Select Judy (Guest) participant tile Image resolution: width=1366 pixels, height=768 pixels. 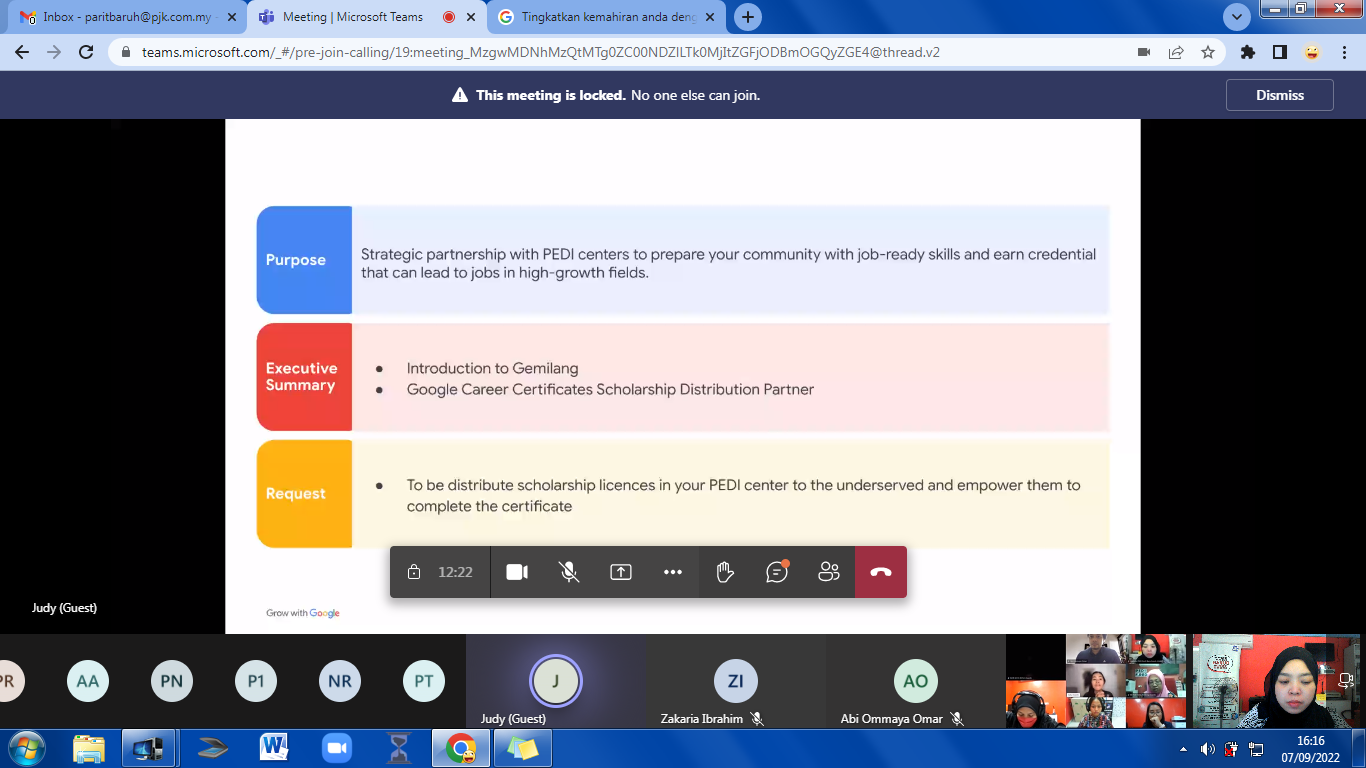(x=555, y=681)
